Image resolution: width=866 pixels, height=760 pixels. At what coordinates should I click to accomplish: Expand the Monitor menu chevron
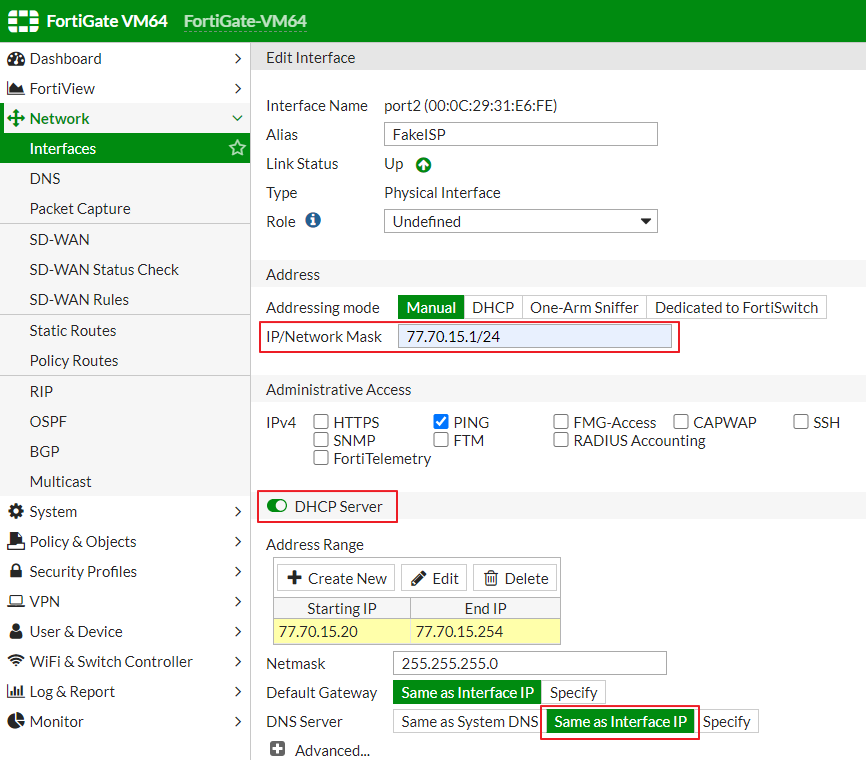coord(238,721)
